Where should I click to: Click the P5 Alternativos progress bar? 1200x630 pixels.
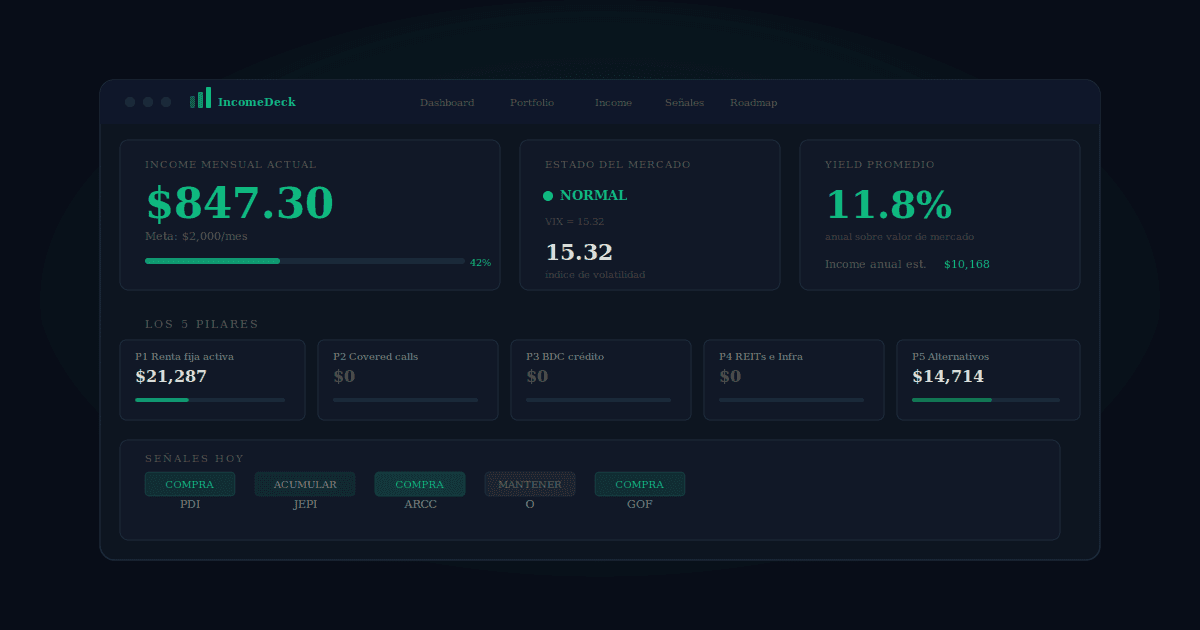click(x=986, y=400)
